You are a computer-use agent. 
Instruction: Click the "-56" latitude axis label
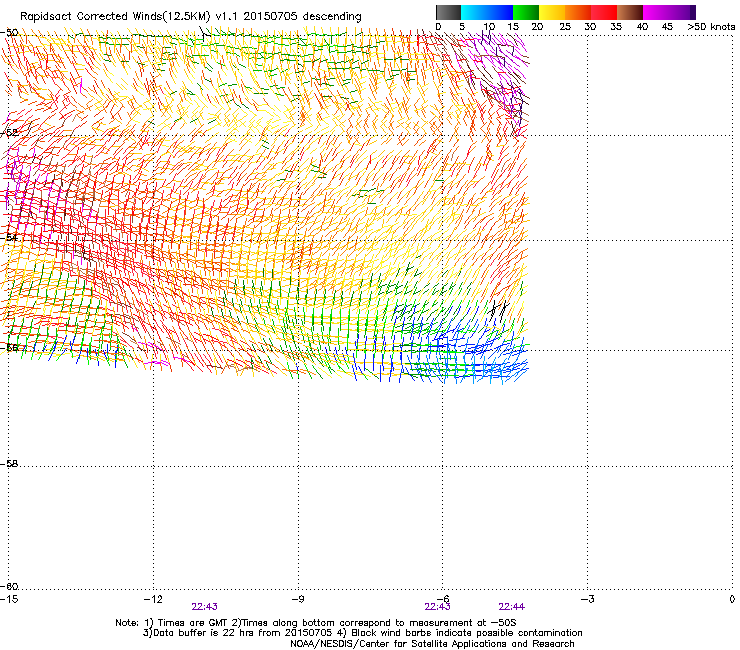tap(9, 347)
